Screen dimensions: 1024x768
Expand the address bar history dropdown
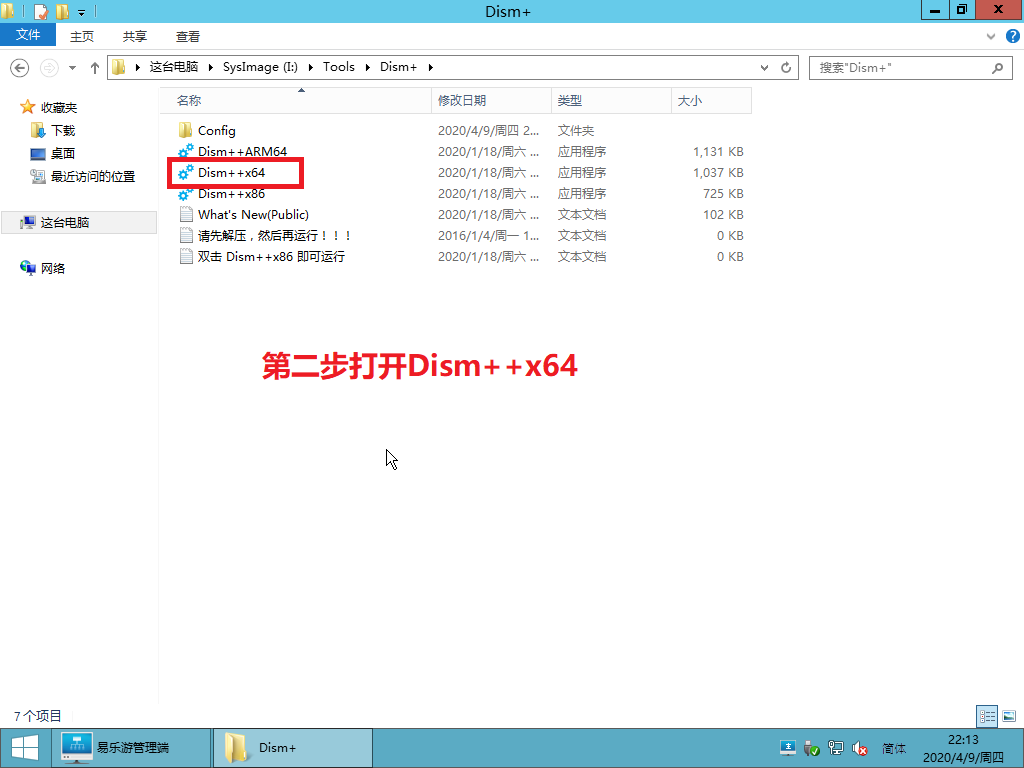764,67
